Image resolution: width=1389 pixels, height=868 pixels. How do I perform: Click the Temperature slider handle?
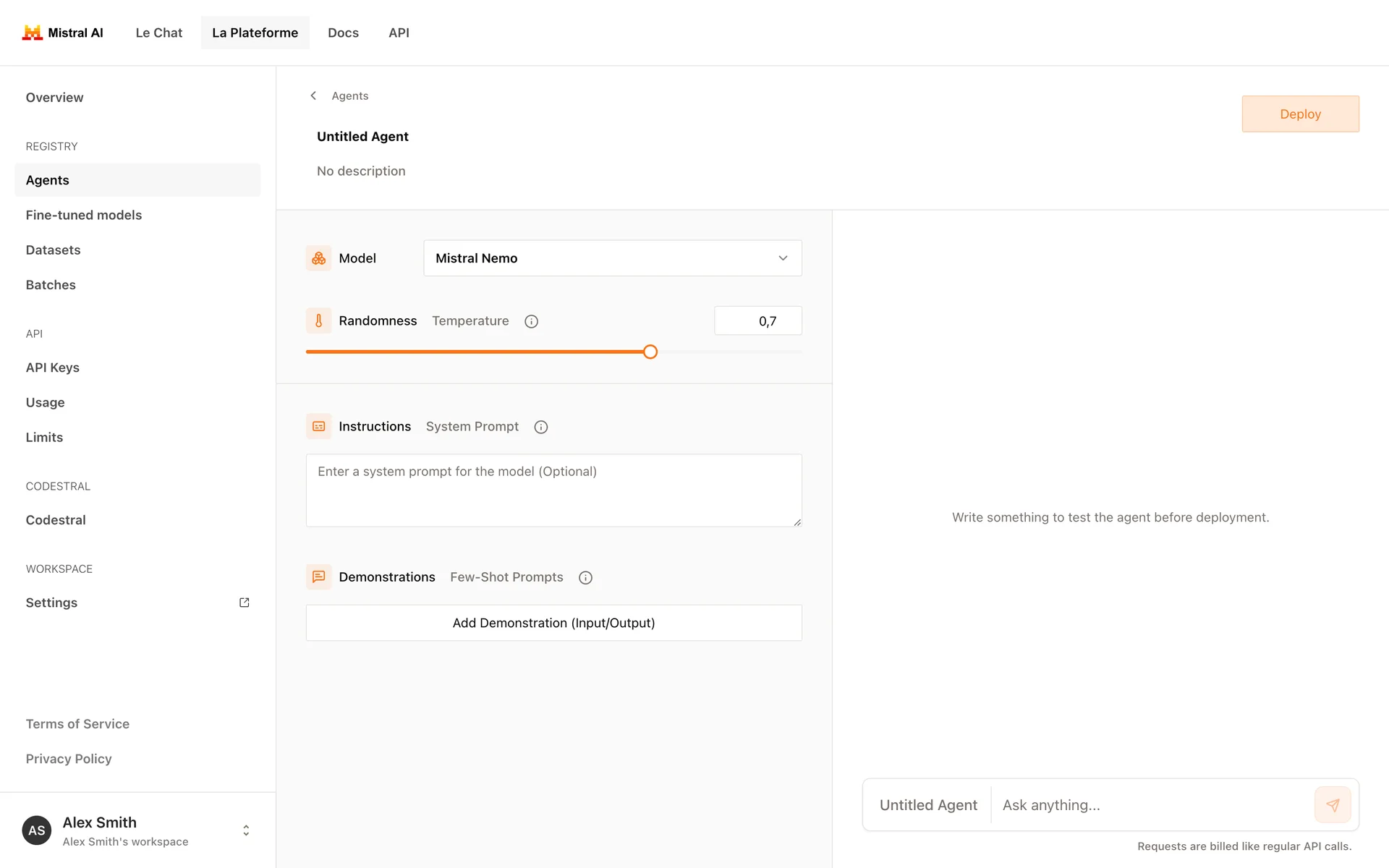(650, 352)
